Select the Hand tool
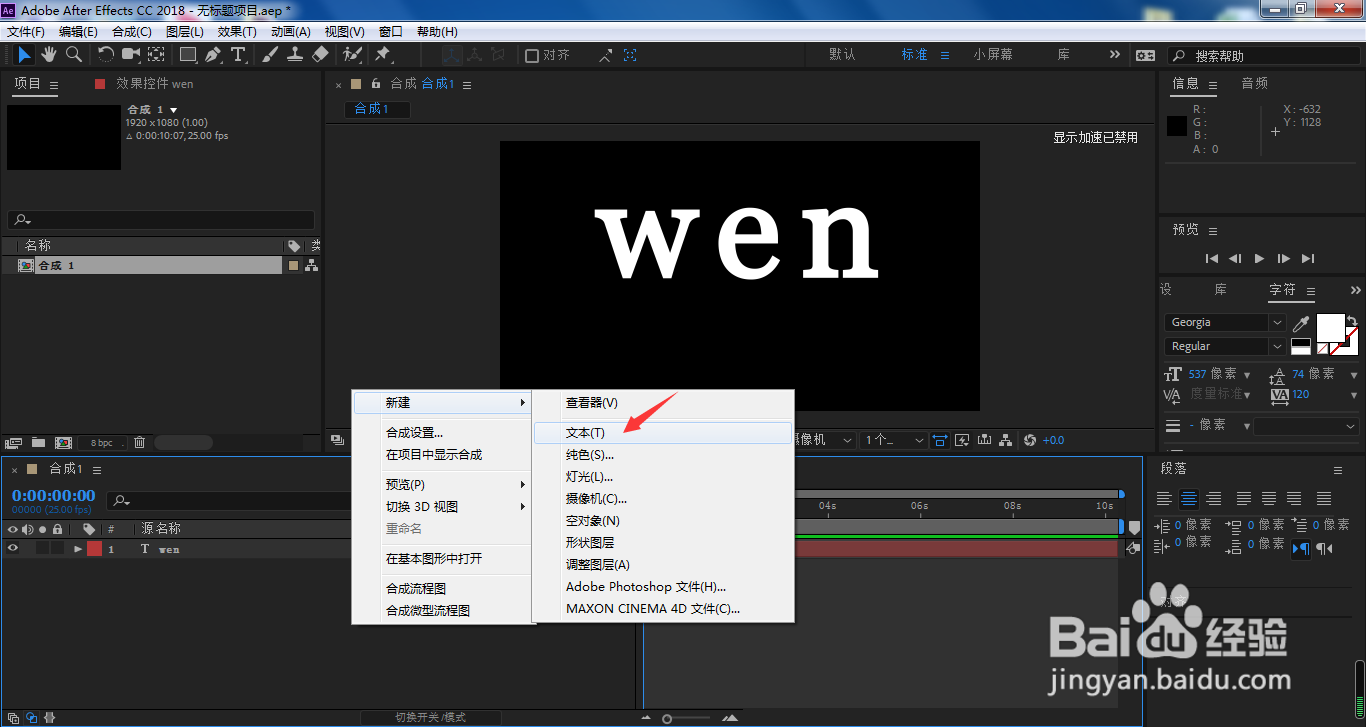The height and width of the screenshot is (727, 1366). [48, 54]
